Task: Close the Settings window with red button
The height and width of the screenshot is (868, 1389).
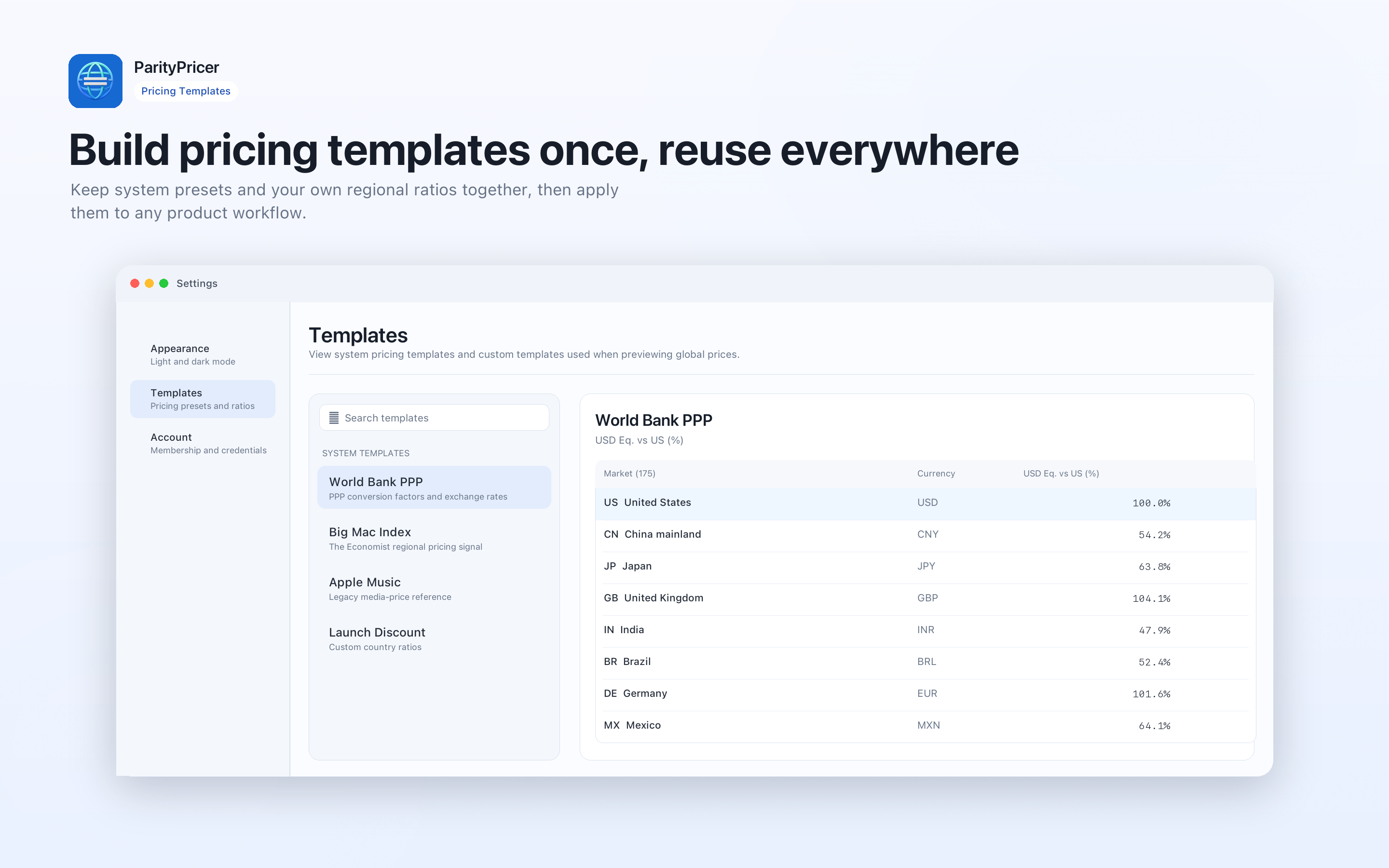Action: pyautogui.click(x=135, y=284)
